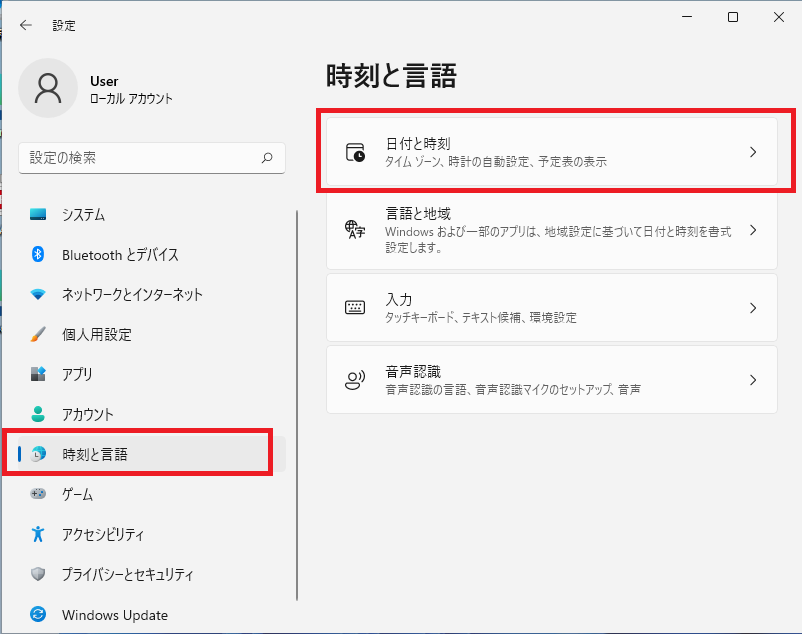
Task: Click the ゲーム controller icon
Action: coord(38,494)
